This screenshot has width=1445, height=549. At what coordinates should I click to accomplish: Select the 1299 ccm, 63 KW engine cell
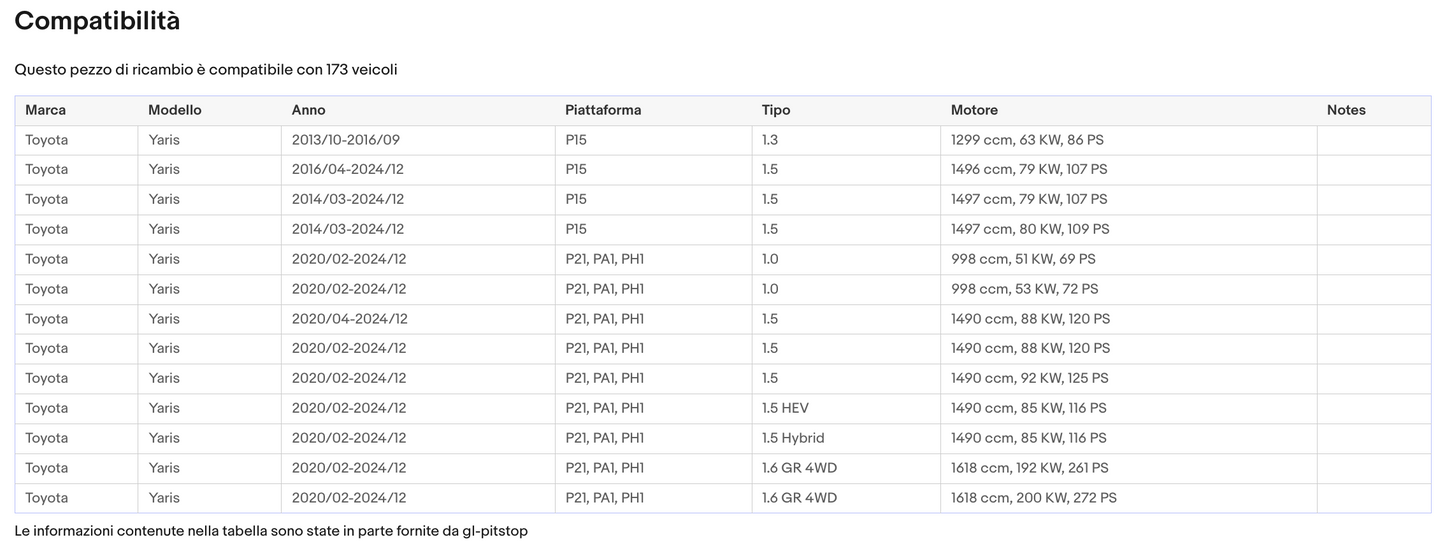[1027, 140]
